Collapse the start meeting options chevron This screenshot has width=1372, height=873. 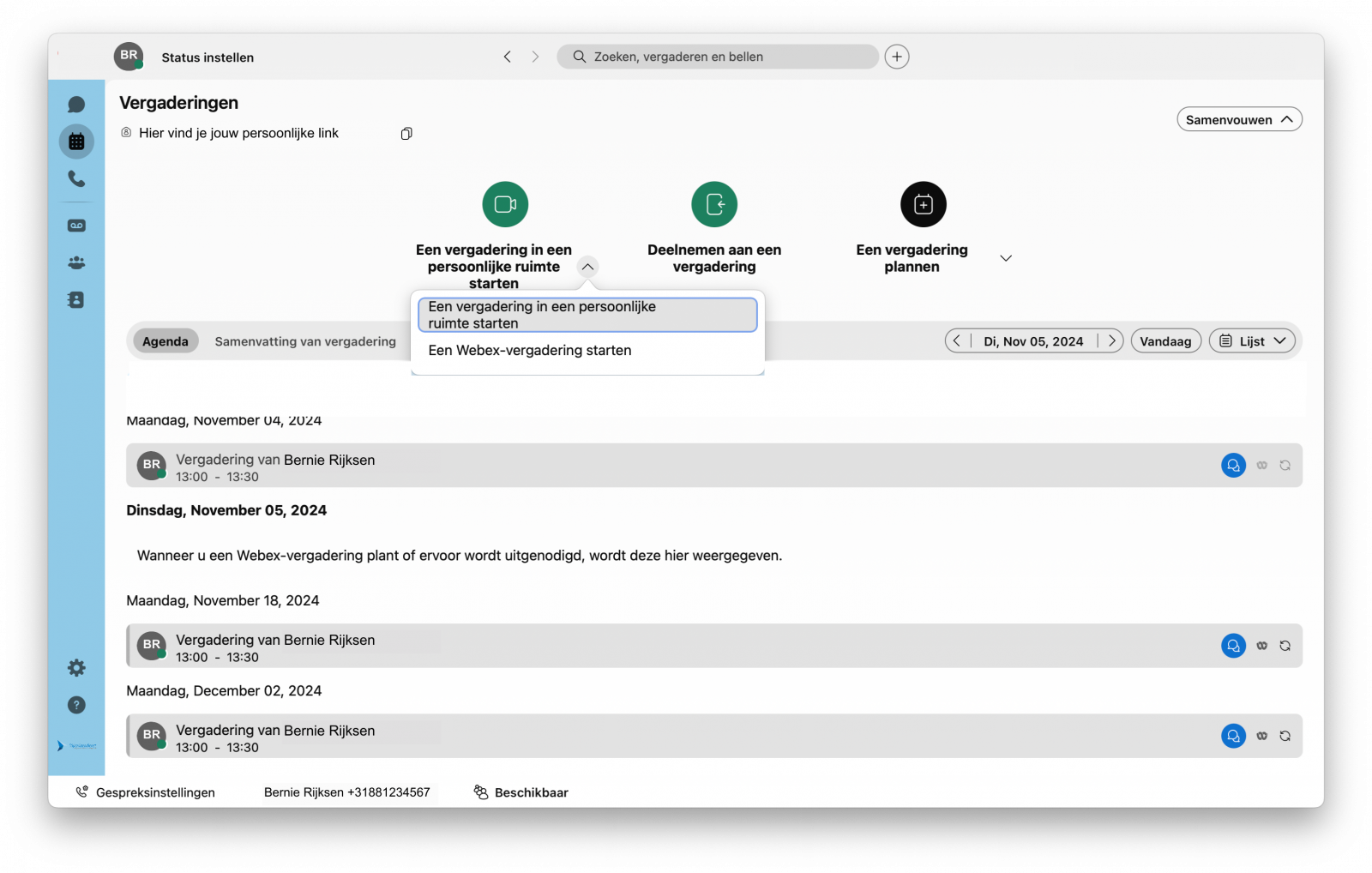587,267
